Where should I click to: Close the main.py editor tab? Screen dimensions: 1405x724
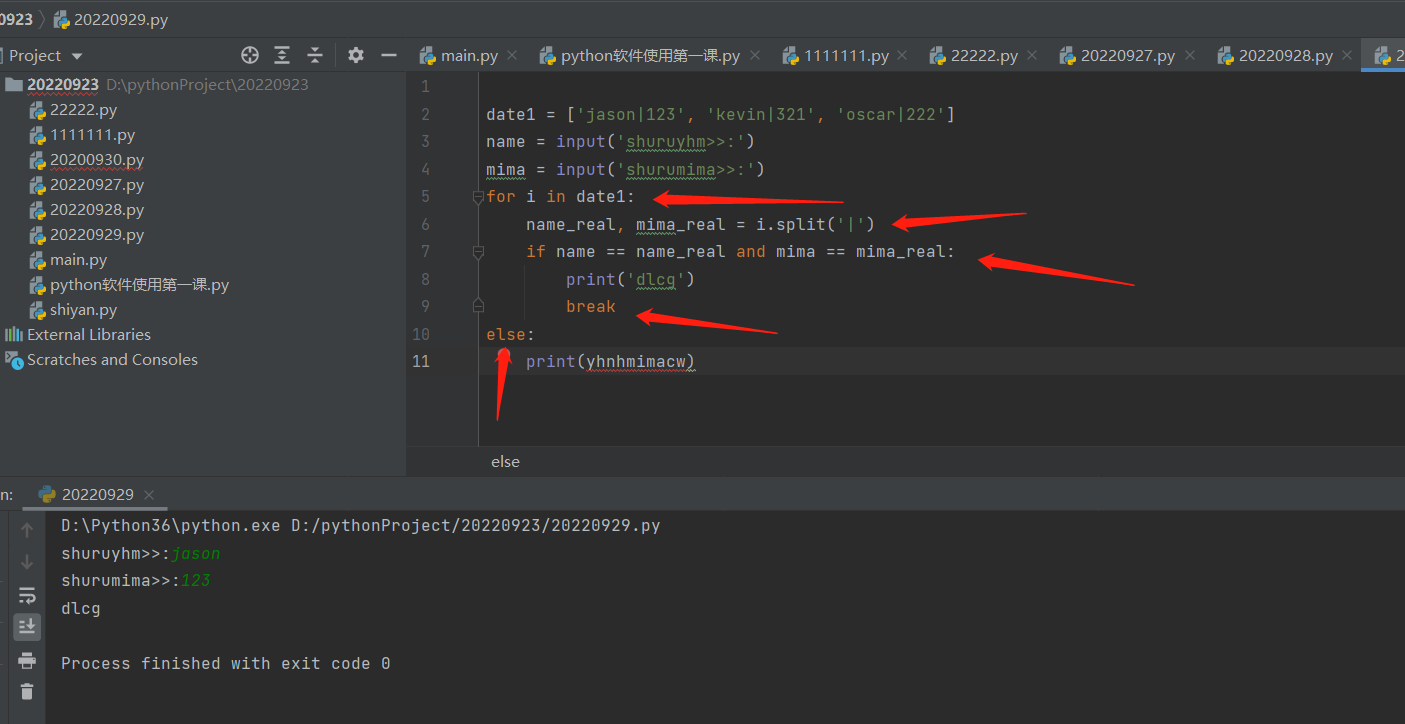coord(512,56)
